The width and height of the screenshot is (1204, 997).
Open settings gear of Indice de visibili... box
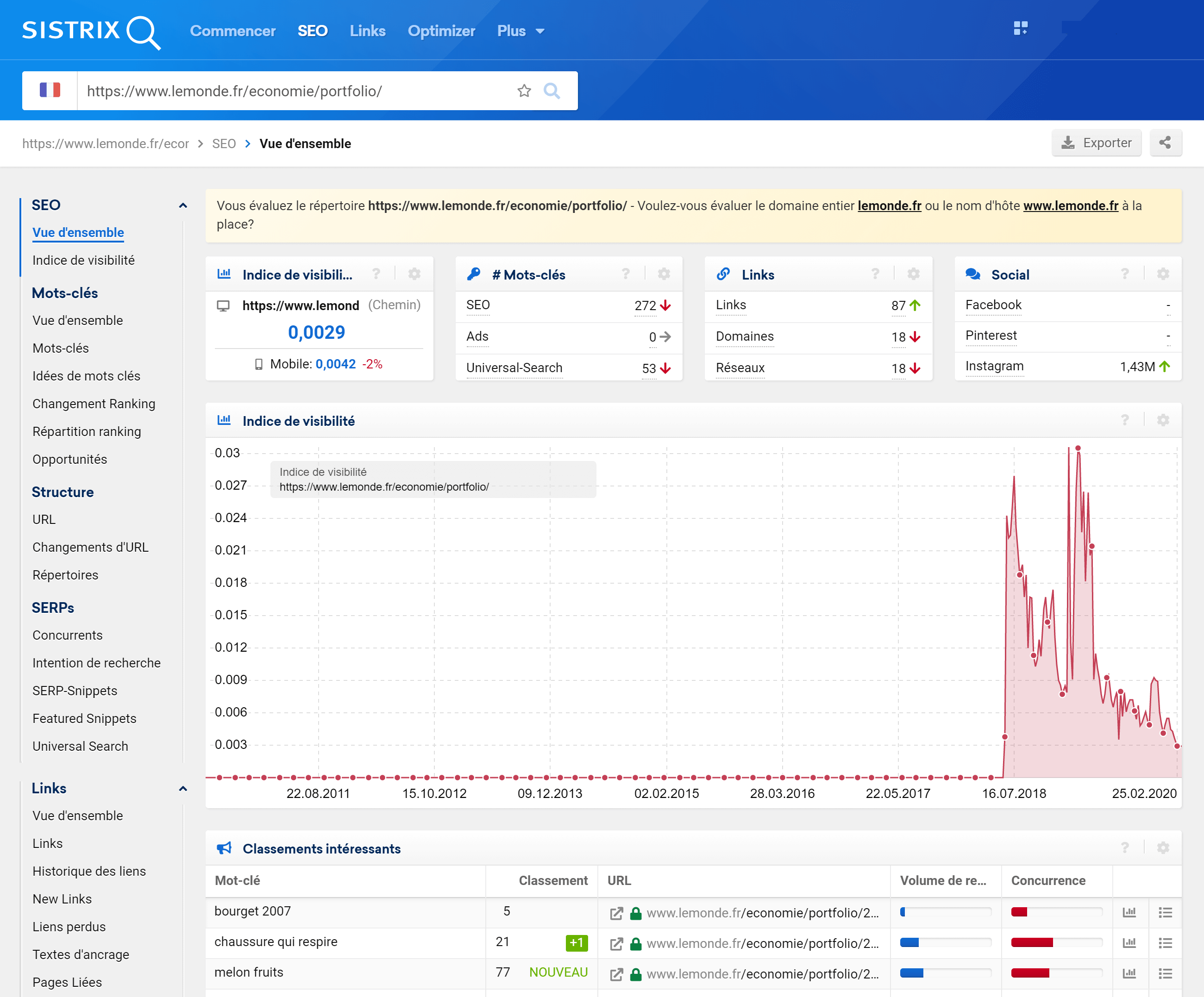[414, 274]
